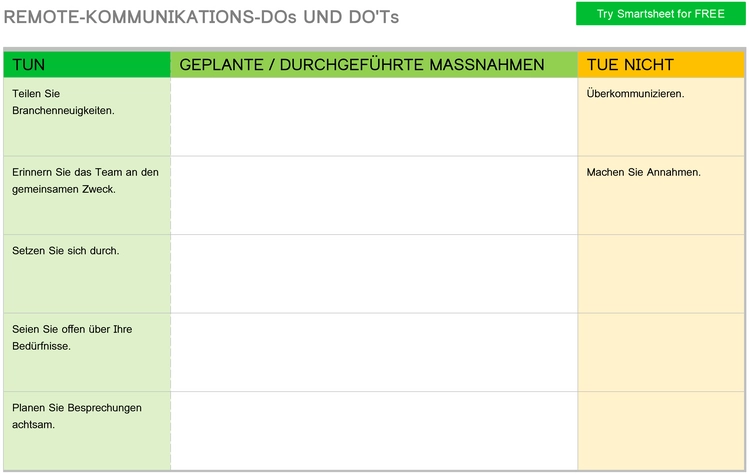The image size is (749, 474).
Task: Select the cell Seien Sie offen über Ihre Bedürfnisse
Action: (x=87, y=353)
